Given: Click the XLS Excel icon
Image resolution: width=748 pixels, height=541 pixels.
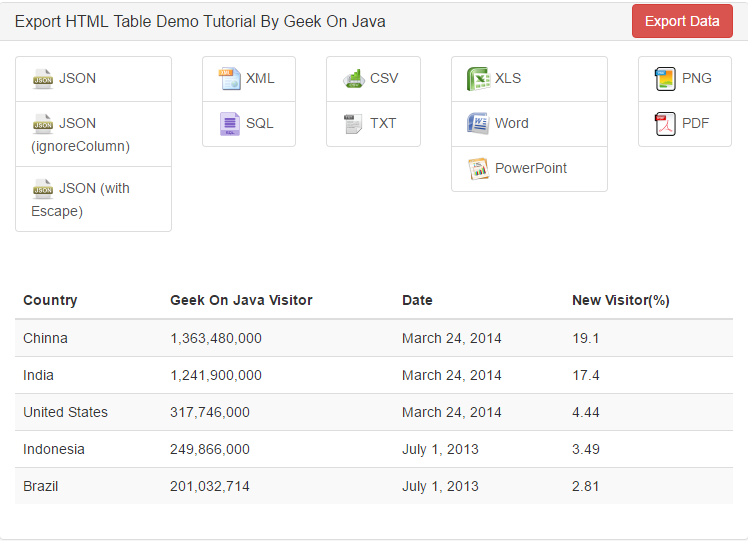Looking at the screenshot, I should (478, 79).
